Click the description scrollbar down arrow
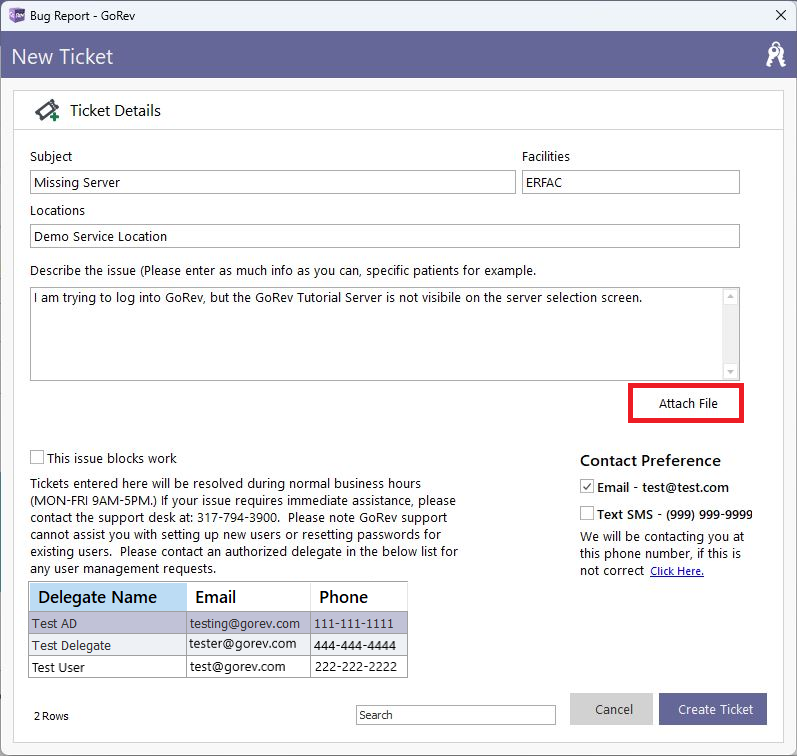 coord(730,372)
